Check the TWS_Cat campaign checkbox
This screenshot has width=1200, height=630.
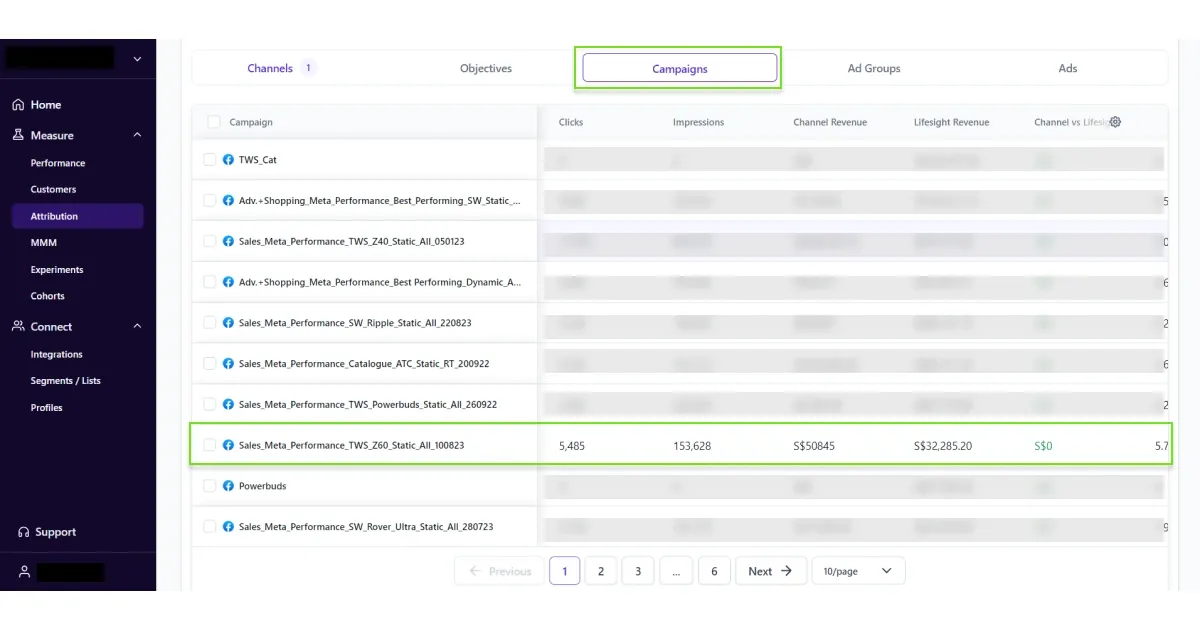click(209, 160)
